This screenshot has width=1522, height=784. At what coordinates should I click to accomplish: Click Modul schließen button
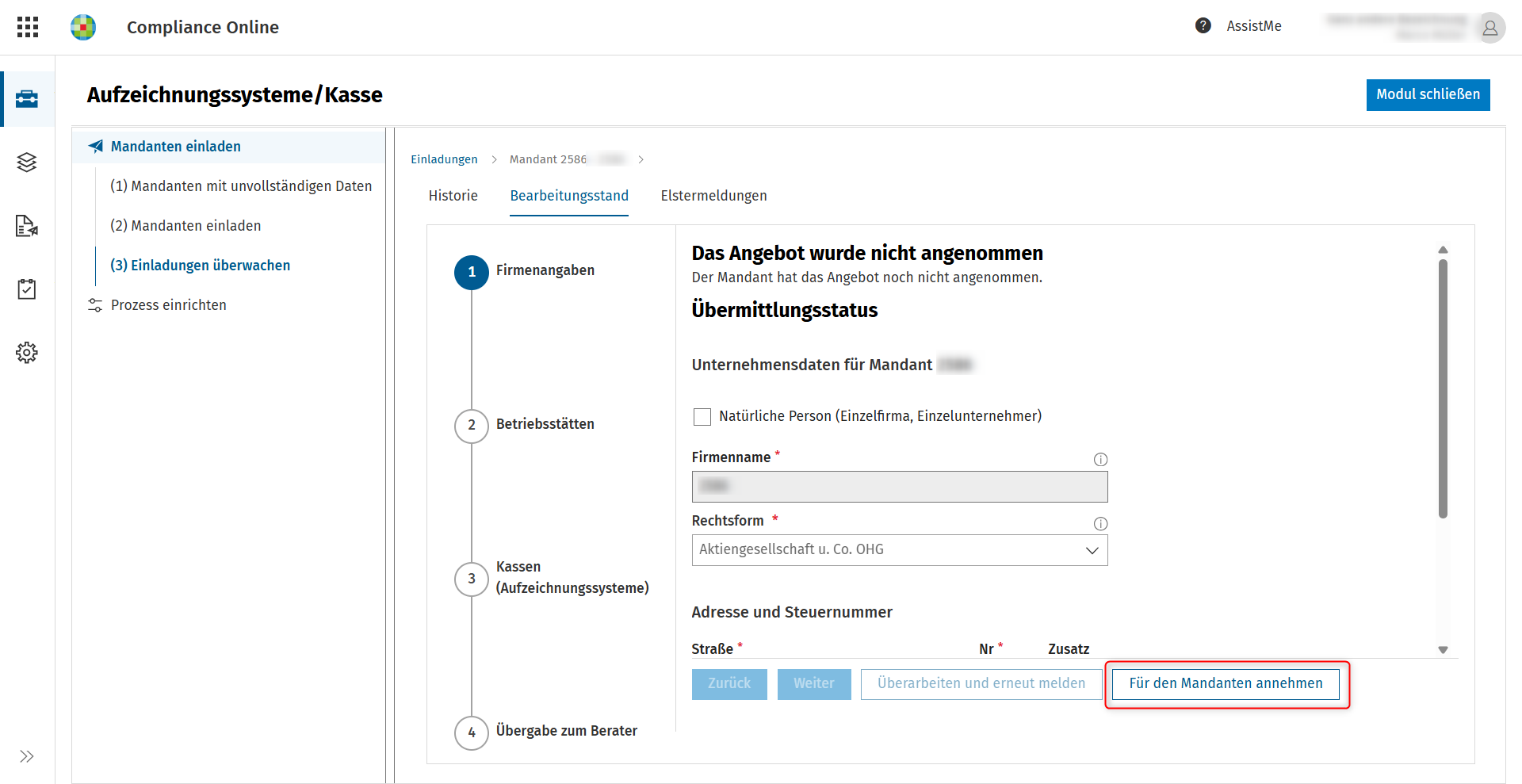click(x=1428, y=94)
